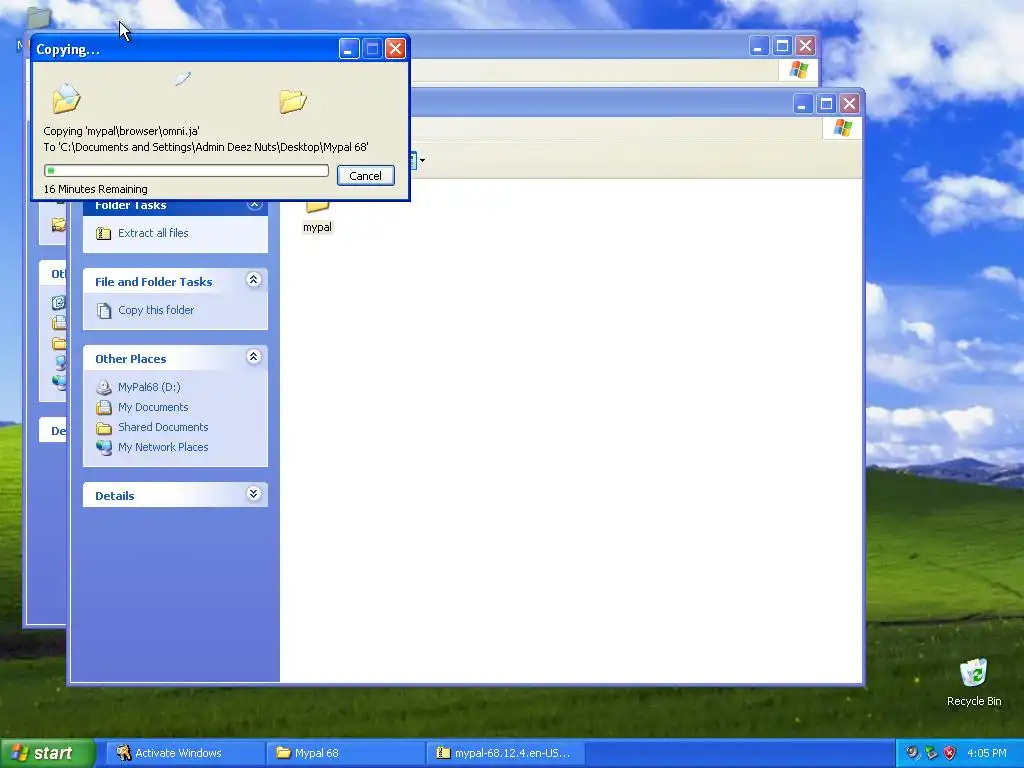This screenshot has height=768, width=1024.
Task: Go to MyPal68 (D:) drive
Action: point(149,387)
